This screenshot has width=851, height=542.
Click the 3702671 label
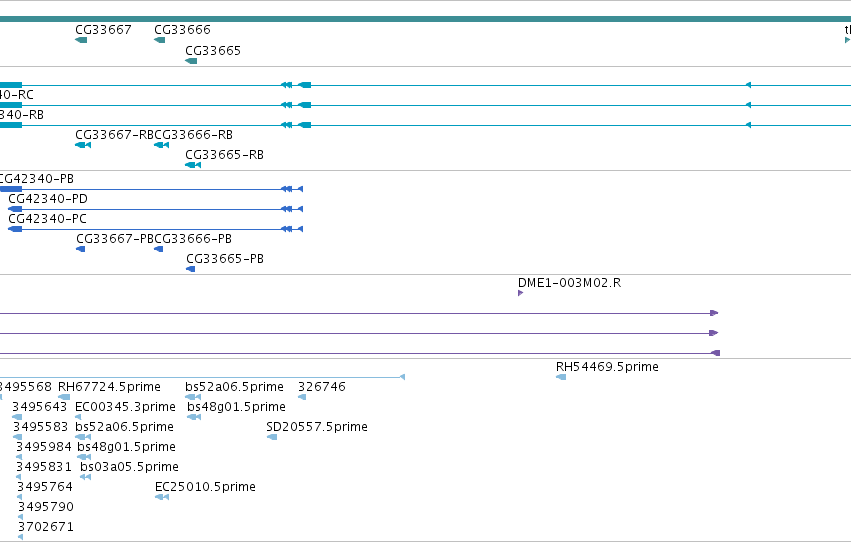(46, 527)
